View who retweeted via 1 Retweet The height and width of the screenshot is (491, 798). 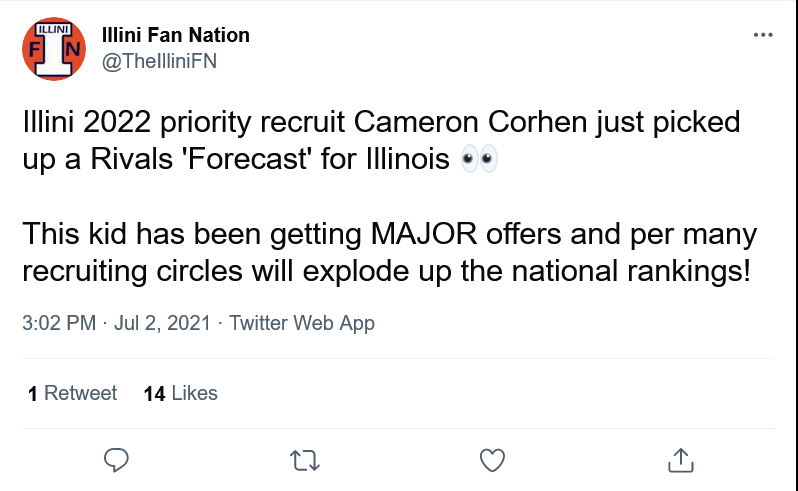[x=73, y=393]
